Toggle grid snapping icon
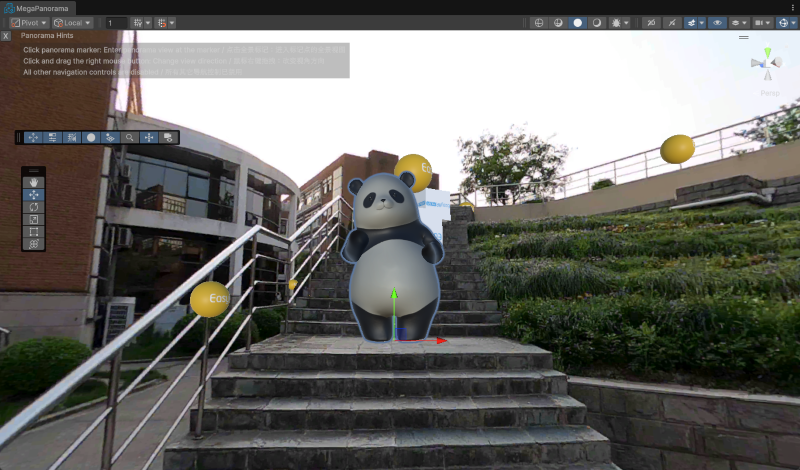800x470 pixels. coord(138,23)
